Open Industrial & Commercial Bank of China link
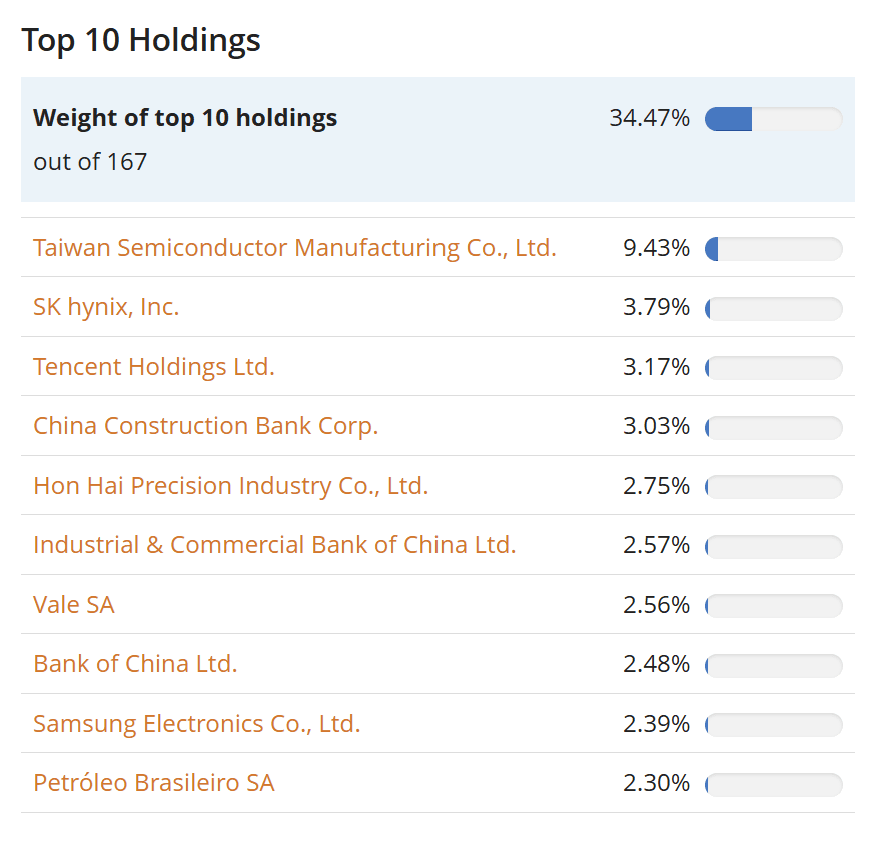This screenshot has height=844, width=870. coord(274,545)
